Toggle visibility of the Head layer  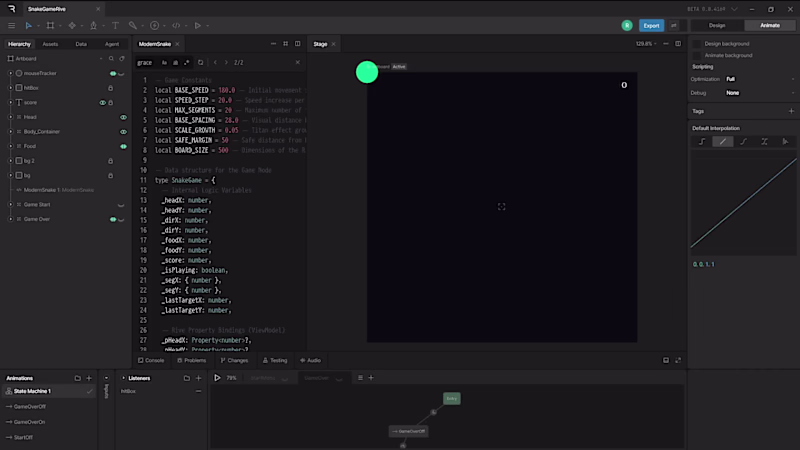(123, 117)
